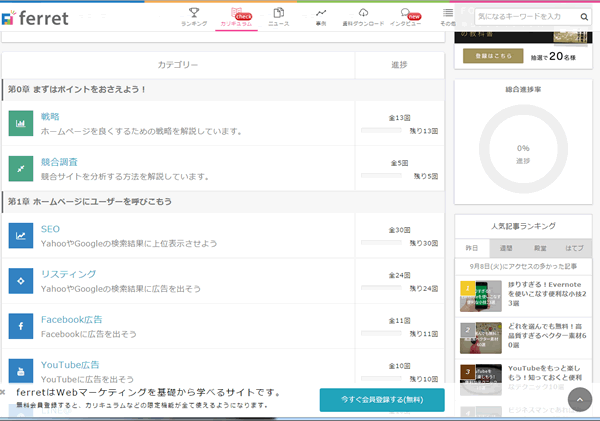Open the 競合調査 link
The height and width of the screenshot is (421, 600).
pyautogui.click(x=59, y=162)
